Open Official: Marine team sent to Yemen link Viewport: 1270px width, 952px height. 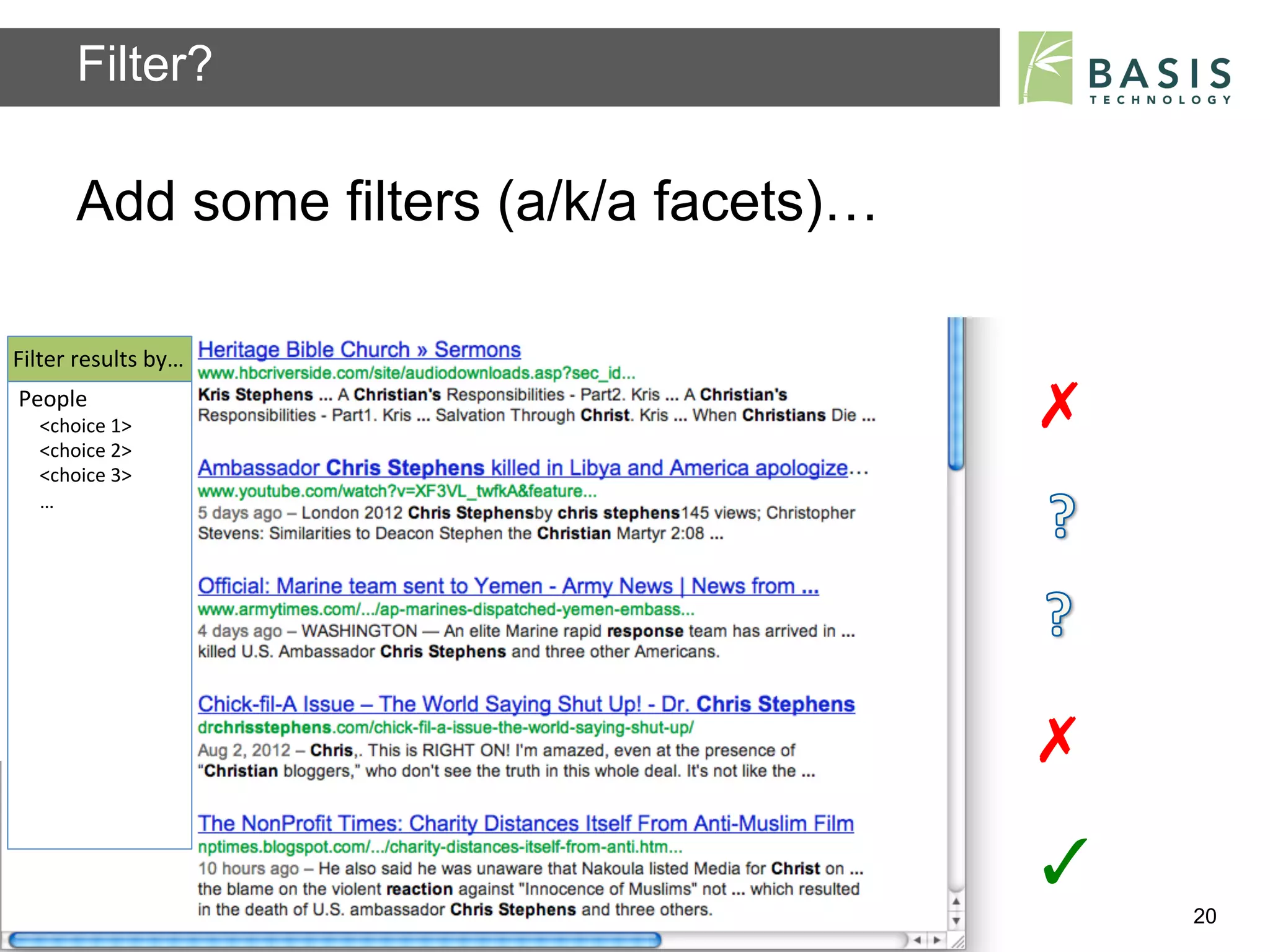[x=508, y=586]
